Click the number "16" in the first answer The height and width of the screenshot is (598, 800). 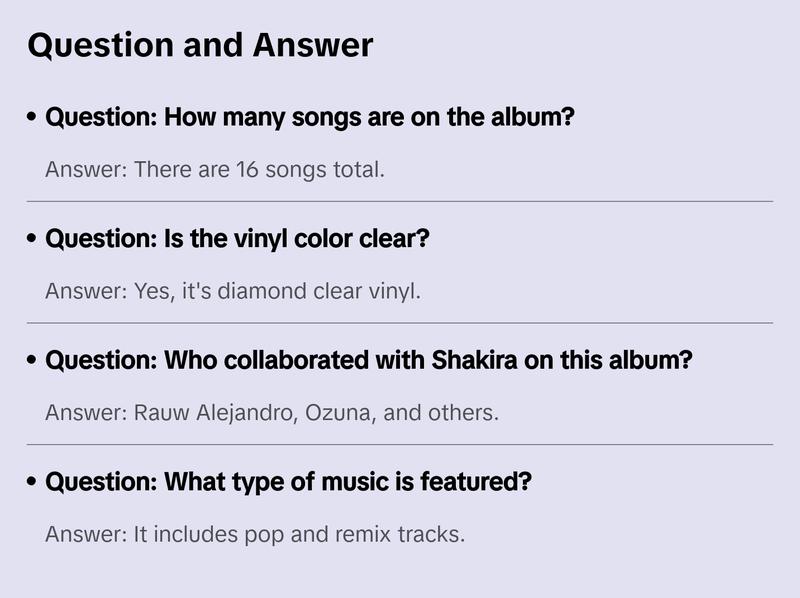[x=247, y=169]
